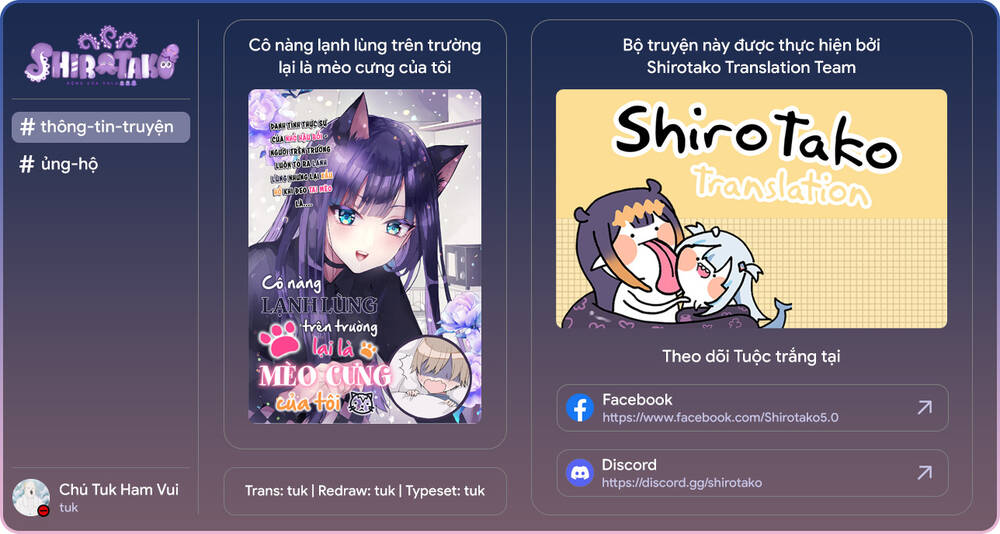Click the hash icon beside thông-tin-truyện
Image resolution: width=1000 pixels, height=534 pixels.
(x=27, y=127)
